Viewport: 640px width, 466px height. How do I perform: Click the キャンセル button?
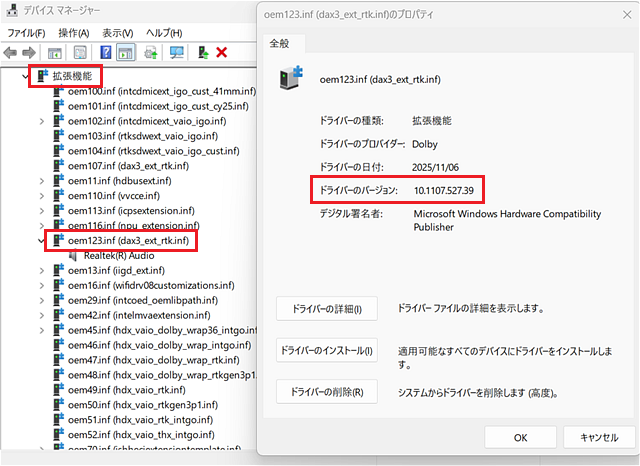click(599, 437)
